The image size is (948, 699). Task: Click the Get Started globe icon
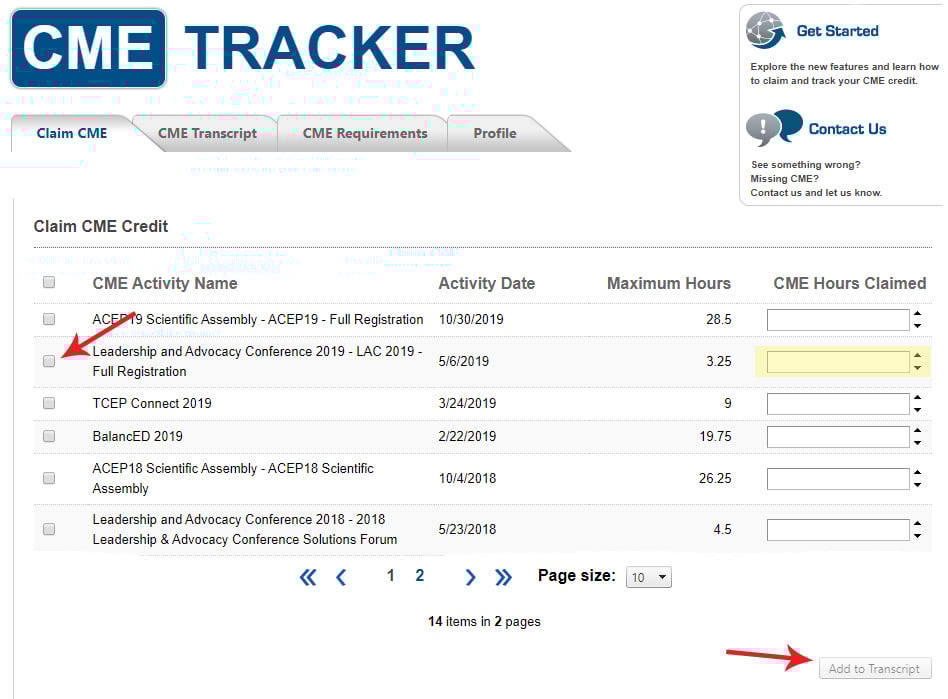pyautogui.click(x=765, y=31)
